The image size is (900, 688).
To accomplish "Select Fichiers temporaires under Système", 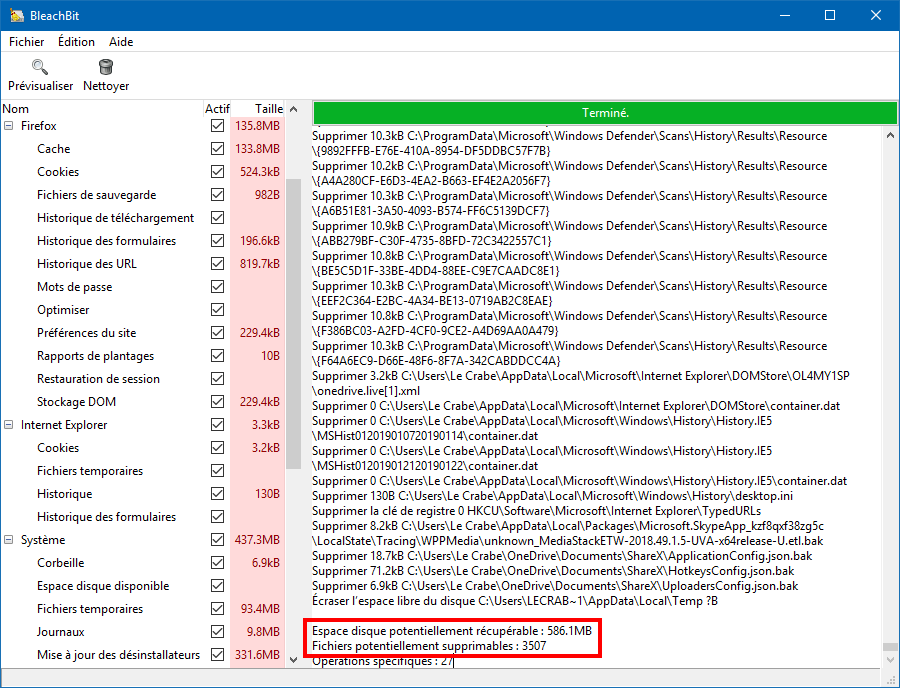I will click(x=90, y=608).
